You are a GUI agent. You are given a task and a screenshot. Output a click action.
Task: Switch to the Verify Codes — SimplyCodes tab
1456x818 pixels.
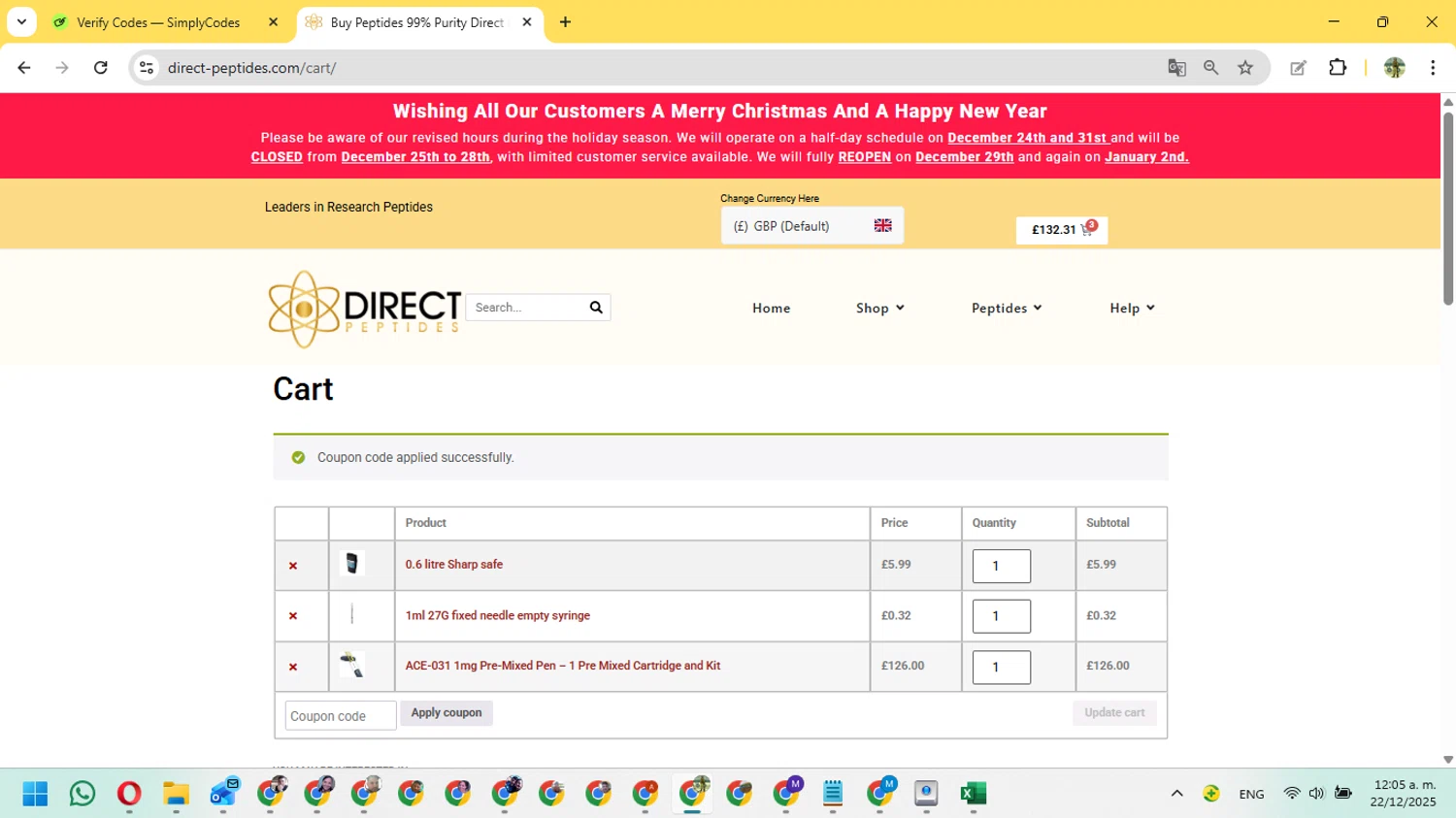click(x=158, y=22)
